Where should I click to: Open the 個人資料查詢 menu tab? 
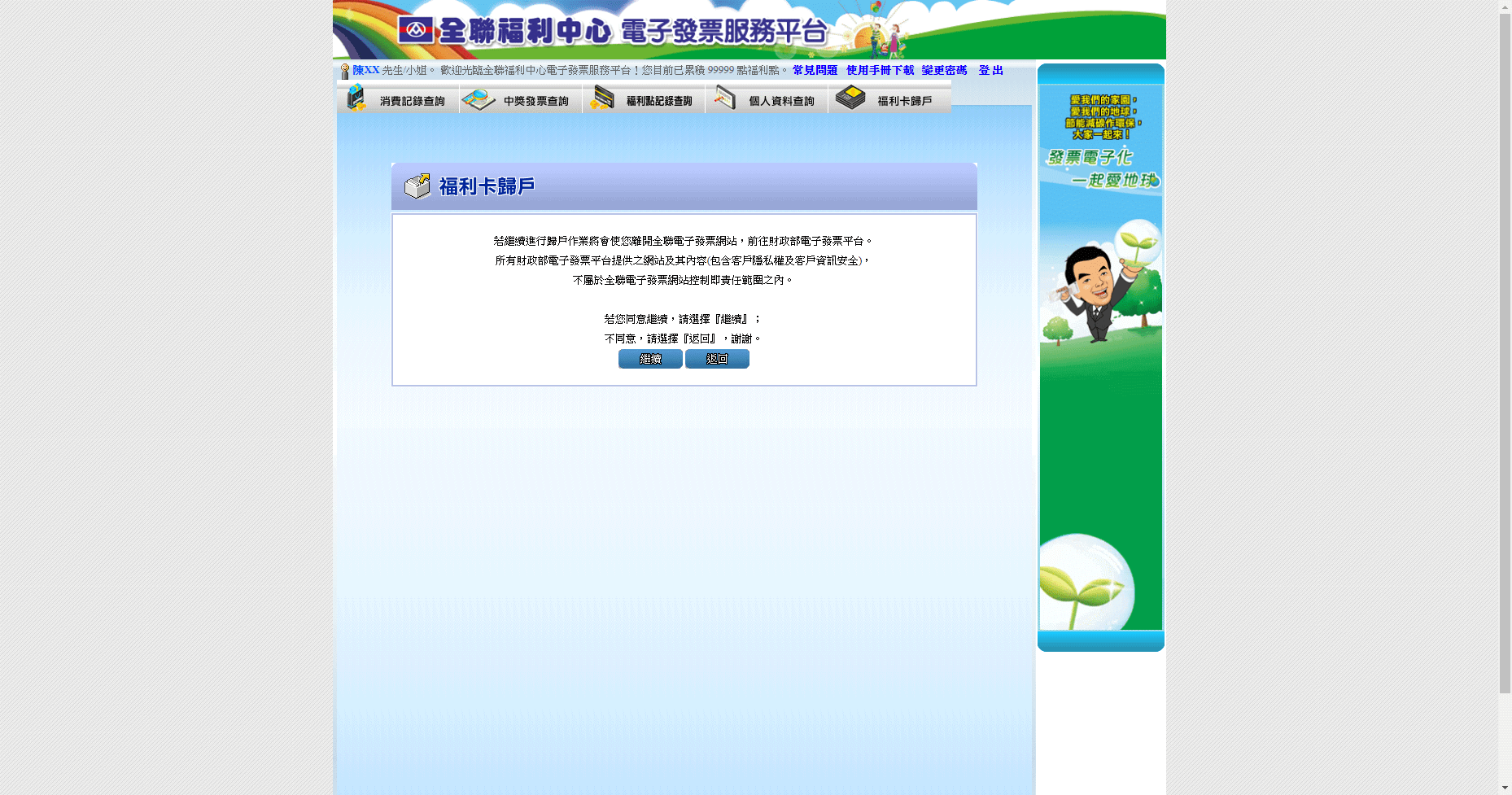coord(767,99)
